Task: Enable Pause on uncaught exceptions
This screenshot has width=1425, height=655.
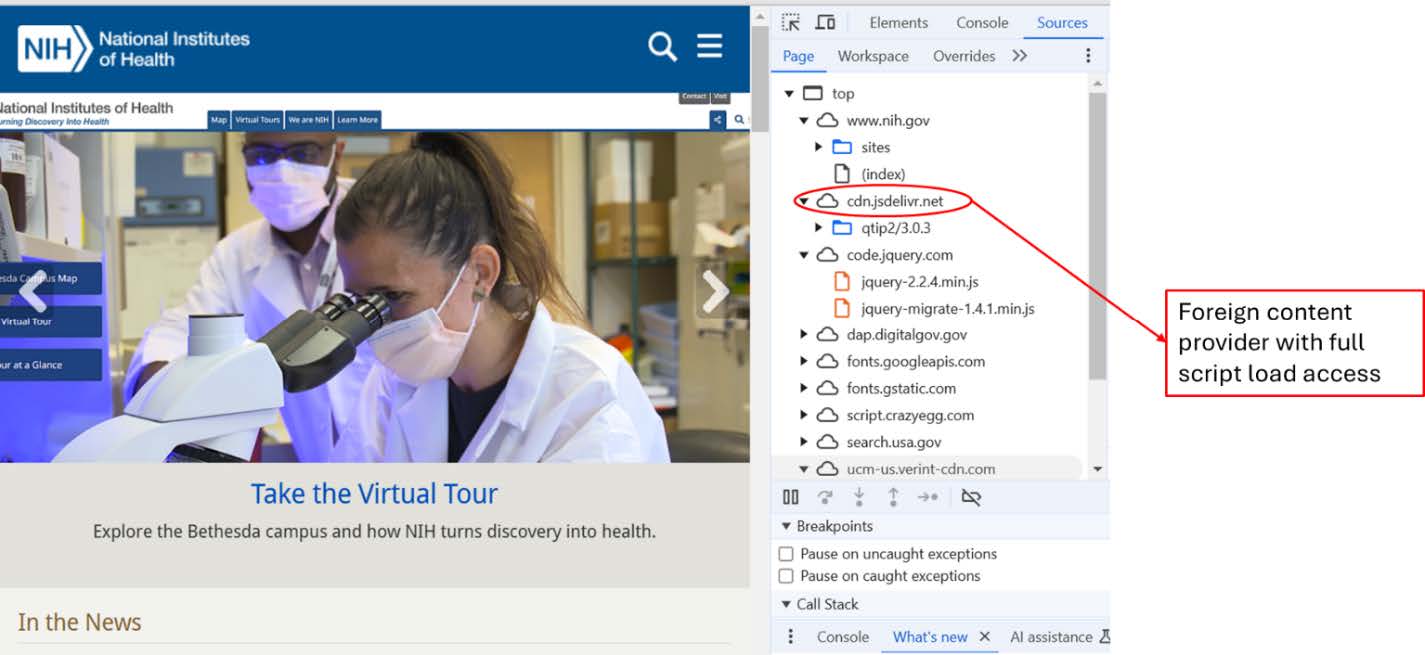Action: tap(786, 554)
